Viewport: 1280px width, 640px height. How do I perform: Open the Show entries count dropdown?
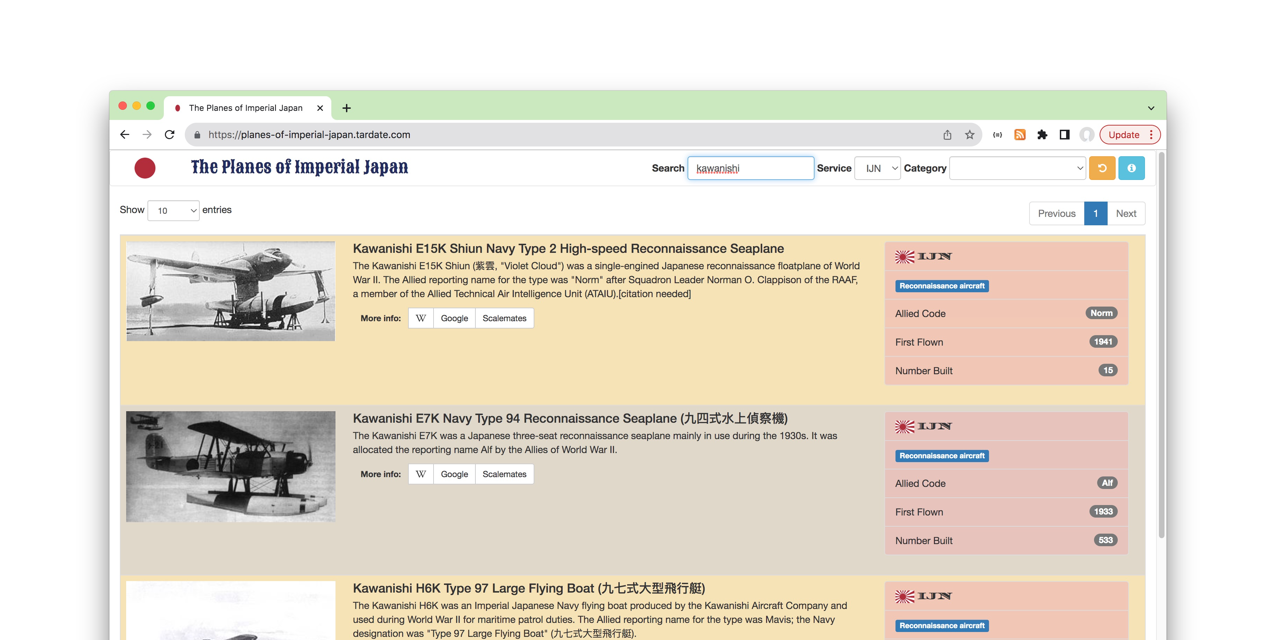tap(174, 210)
